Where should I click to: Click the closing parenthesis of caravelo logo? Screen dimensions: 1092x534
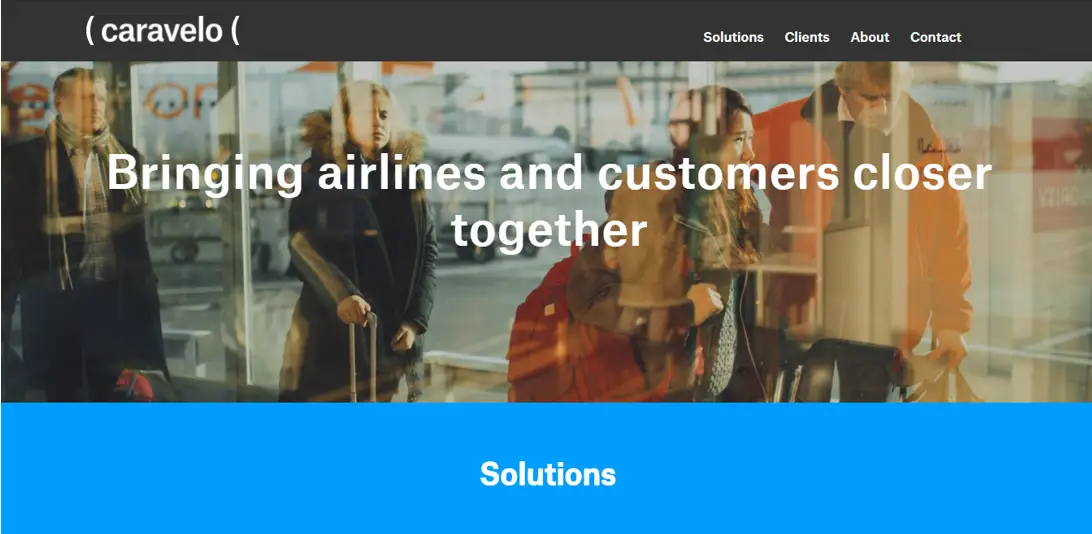point(235,31)
